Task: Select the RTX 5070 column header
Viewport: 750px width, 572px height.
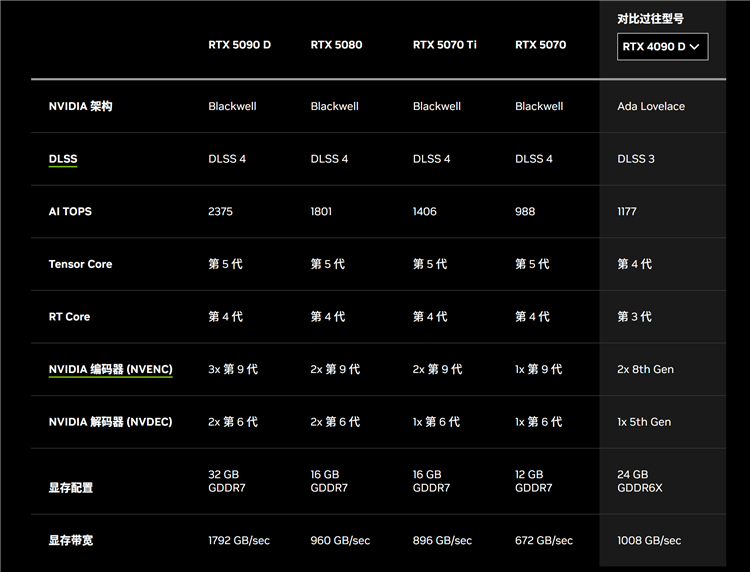Action: point(540,45)
